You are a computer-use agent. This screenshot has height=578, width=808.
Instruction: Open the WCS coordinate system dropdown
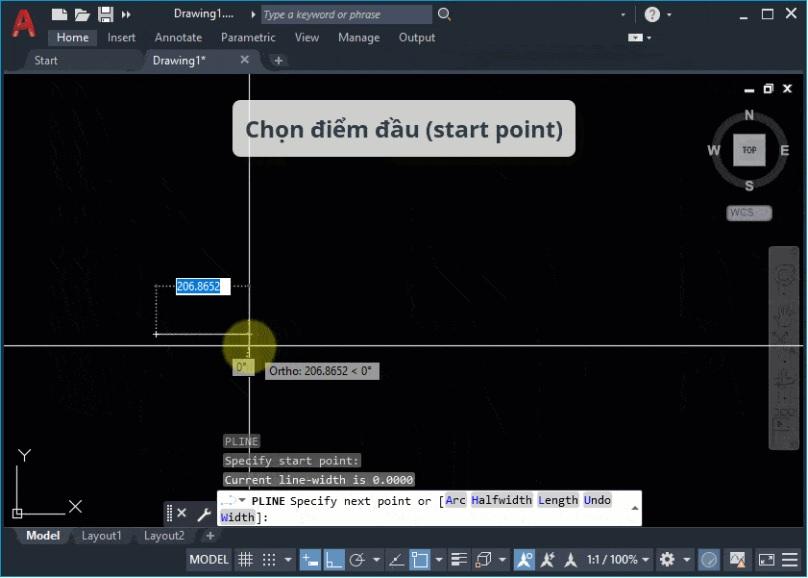(749, 213)
